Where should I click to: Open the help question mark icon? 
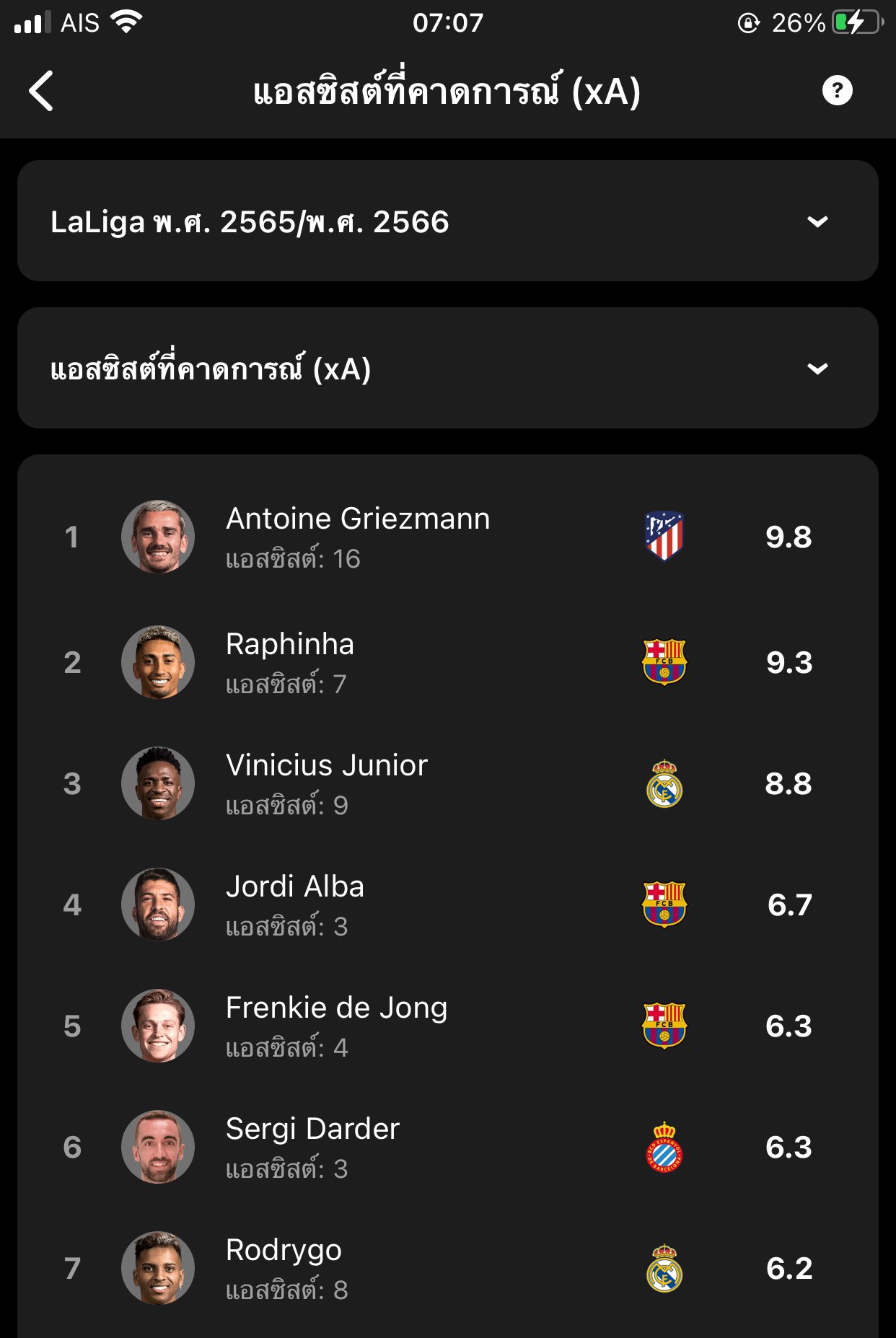pyautogui.click(x=837, y=91)
